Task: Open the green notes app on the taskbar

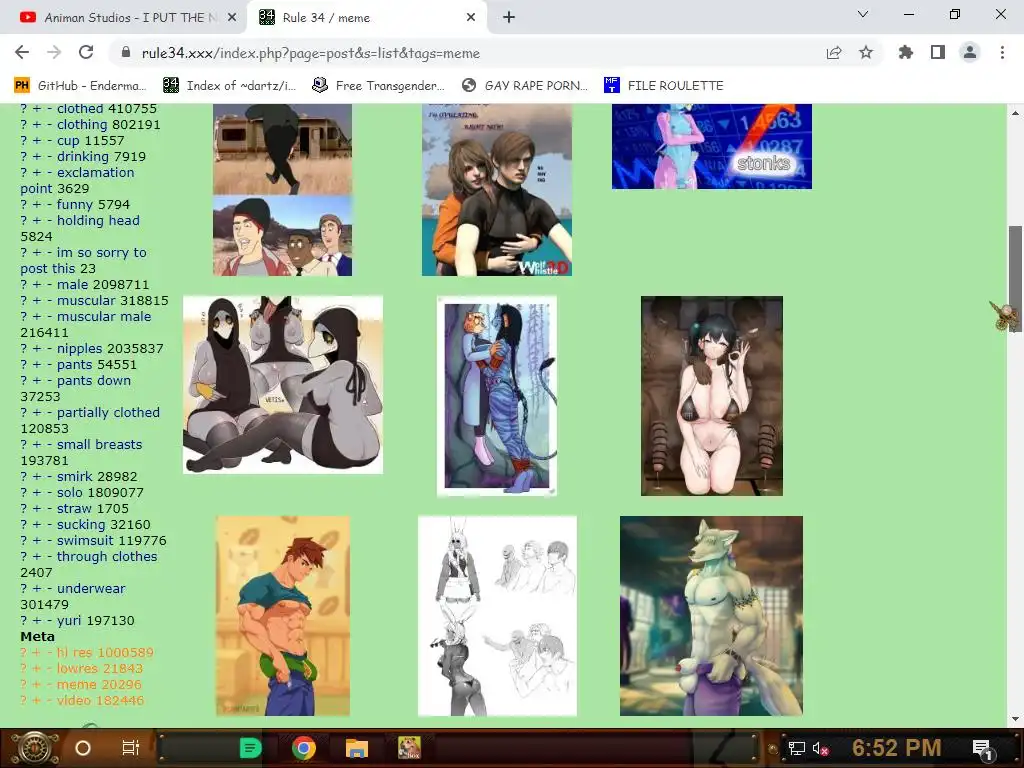Action: [x=250, y=748]
